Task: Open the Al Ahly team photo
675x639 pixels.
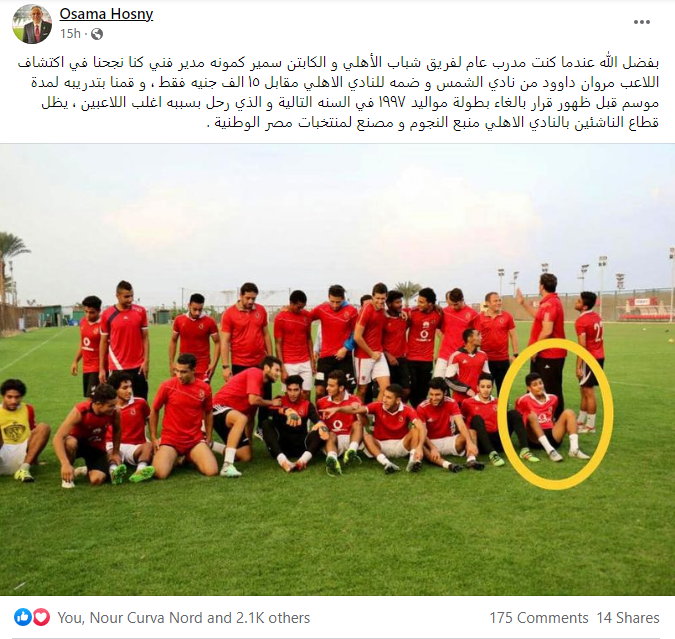Action: pyautogui.click(x=338, y=370)
